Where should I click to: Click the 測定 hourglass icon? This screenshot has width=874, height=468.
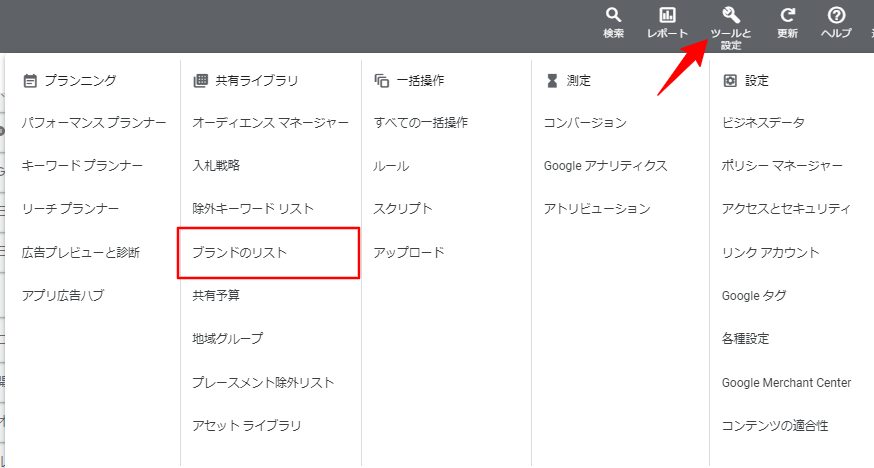551,80
